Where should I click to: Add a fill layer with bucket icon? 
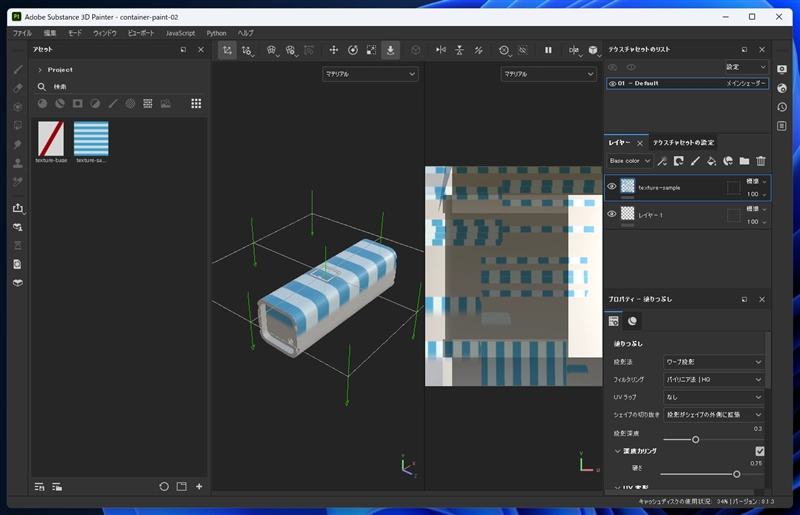pyautogui.click(x=711, y=161)
